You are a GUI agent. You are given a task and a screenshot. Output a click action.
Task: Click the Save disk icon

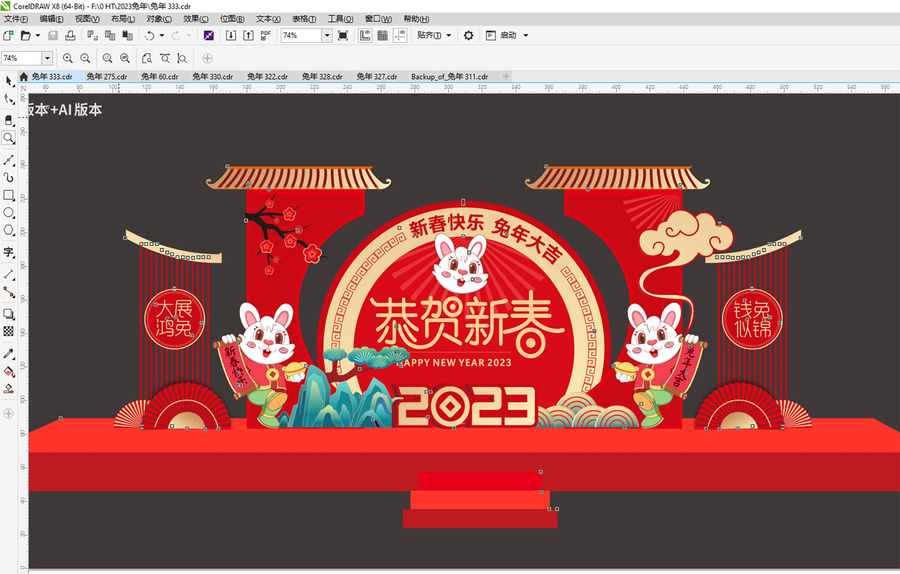point(53,36)
